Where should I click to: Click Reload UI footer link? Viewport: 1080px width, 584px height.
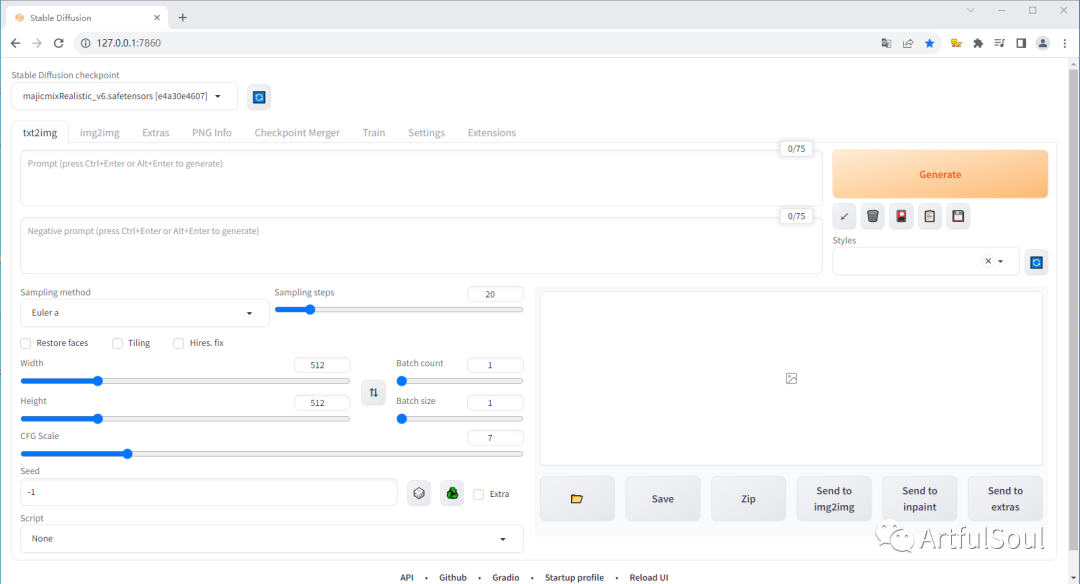[x=649, y=577]
